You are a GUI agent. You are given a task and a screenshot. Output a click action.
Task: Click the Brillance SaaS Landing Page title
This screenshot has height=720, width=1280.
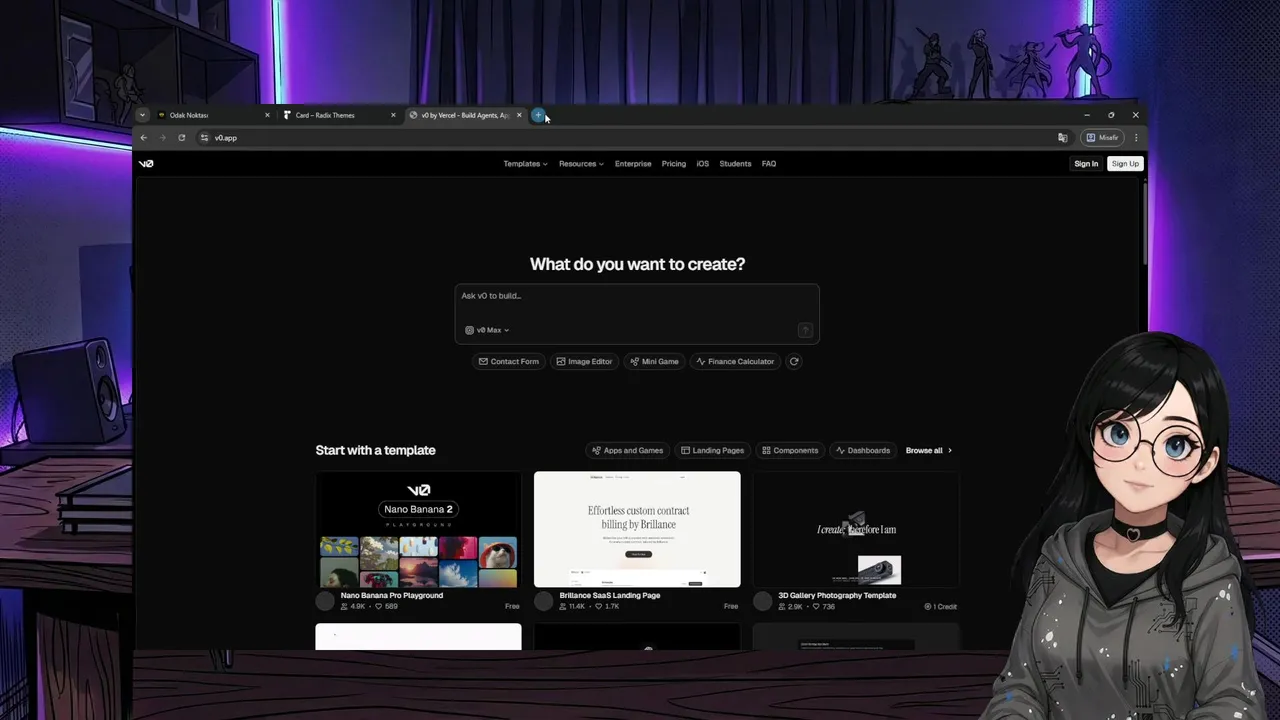click(610, 595)
